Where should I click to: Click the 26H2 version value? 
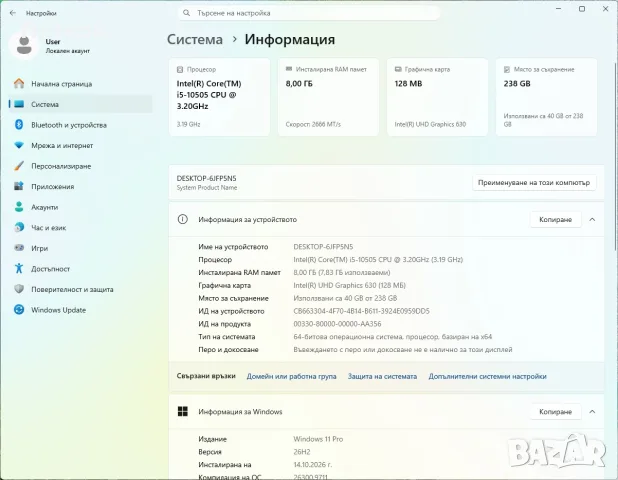302,452
